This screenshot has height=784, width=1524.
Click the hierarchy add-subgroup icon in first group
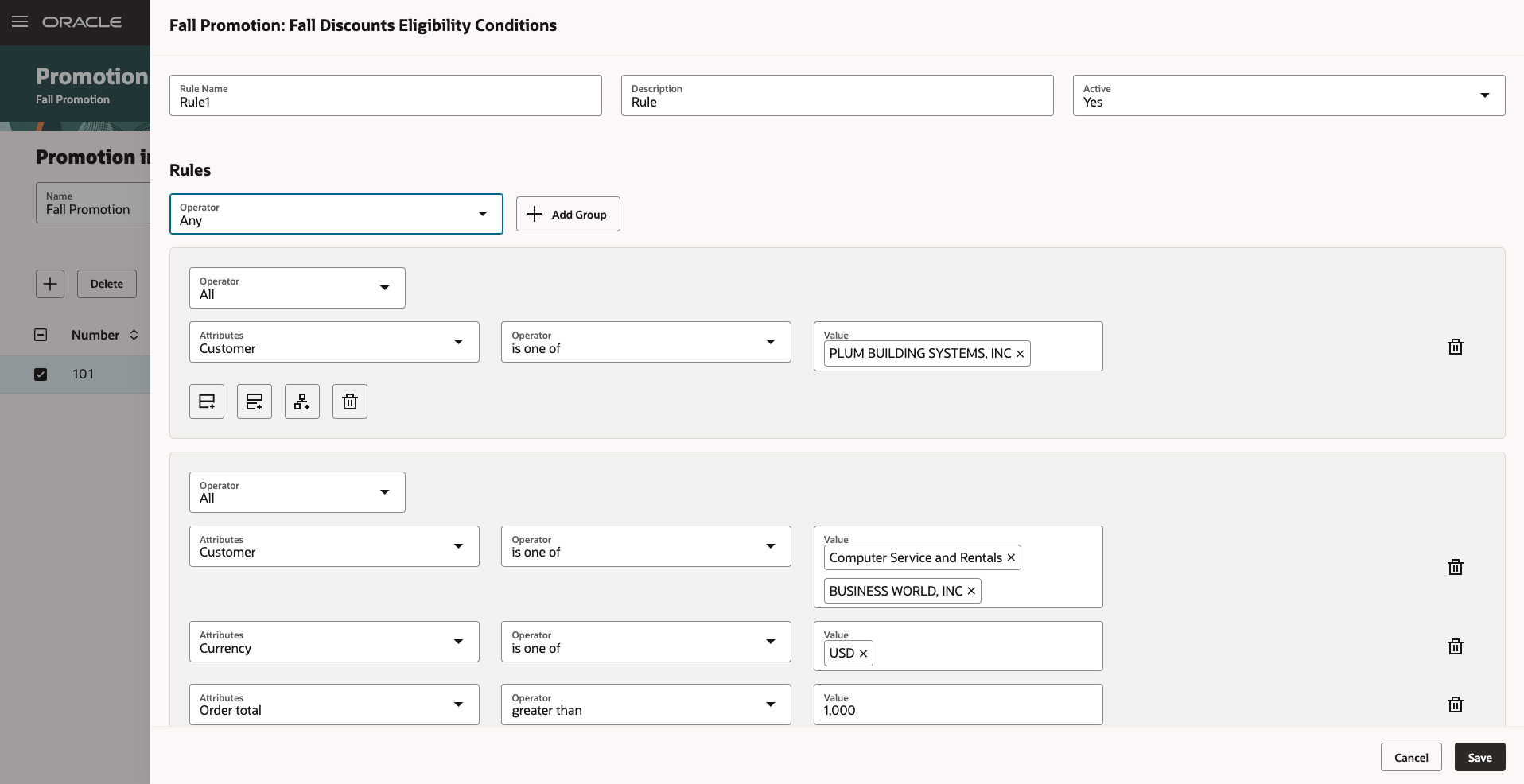(x=302, y=402)
